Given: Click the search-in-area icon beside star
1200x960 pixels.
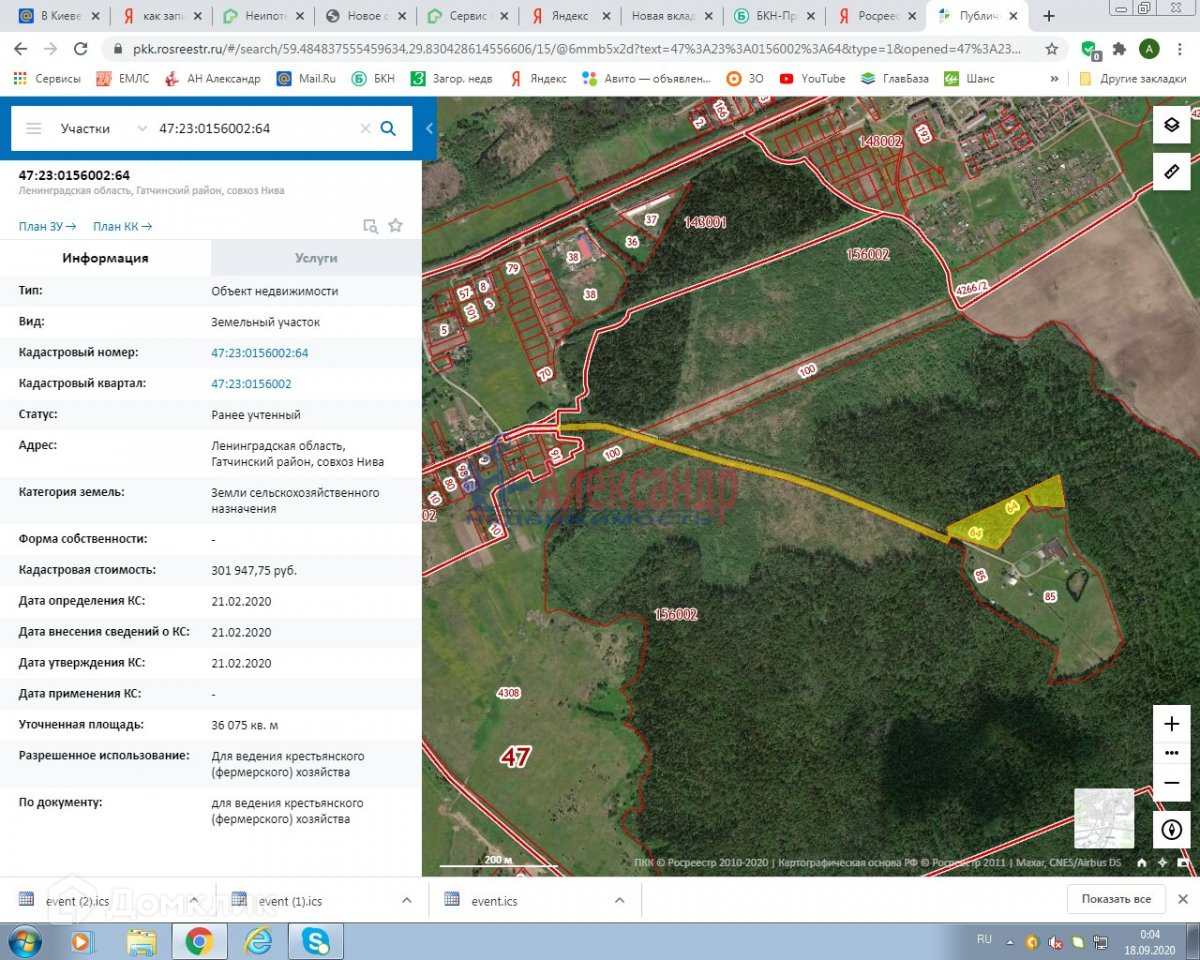Looking at the screenshot, I should click(x=371, y=226).
